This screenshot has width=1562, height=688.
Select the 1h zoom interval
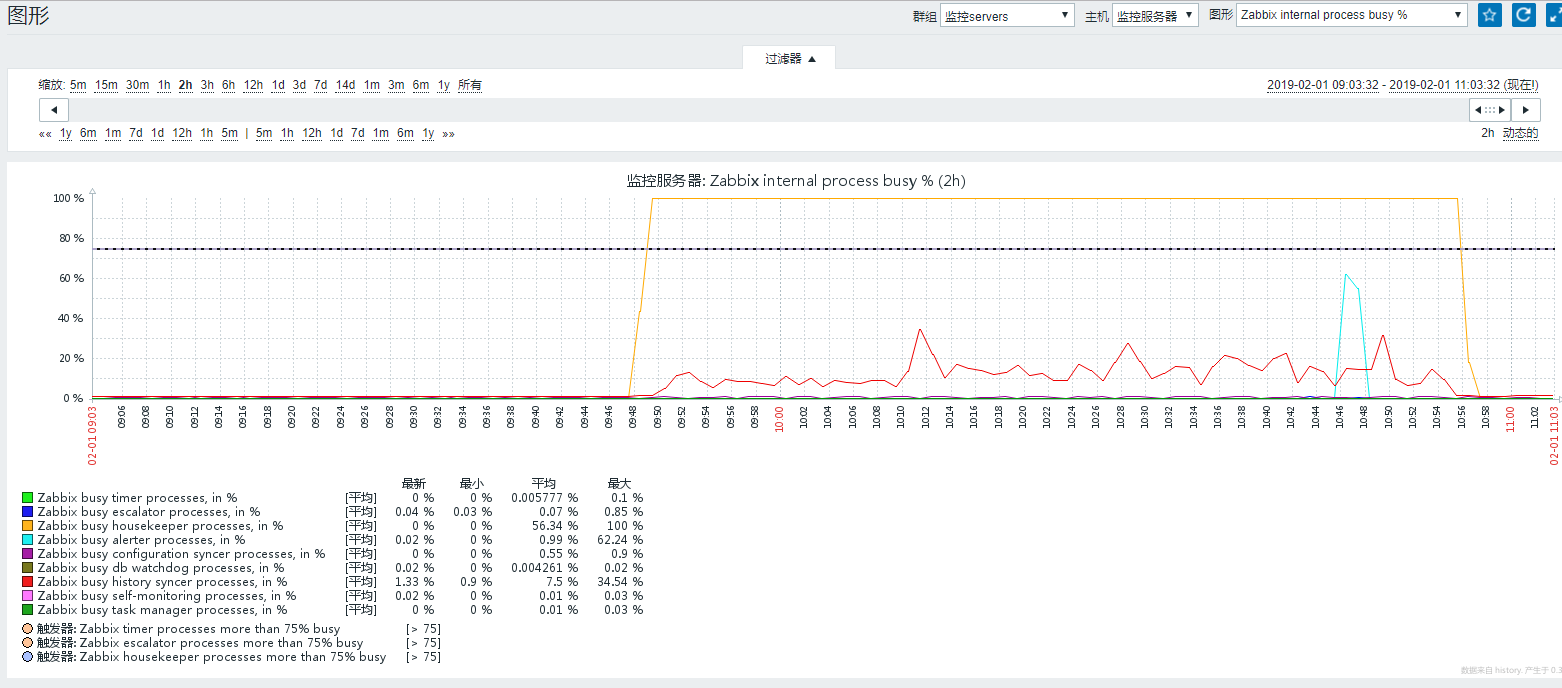pyautogui.click(x=163, y=85)
